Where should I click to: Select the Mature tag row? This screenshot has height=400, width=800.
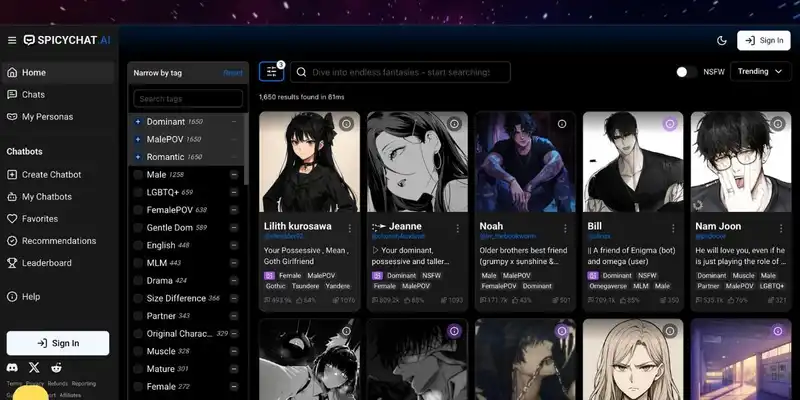[x=186, y=369]
